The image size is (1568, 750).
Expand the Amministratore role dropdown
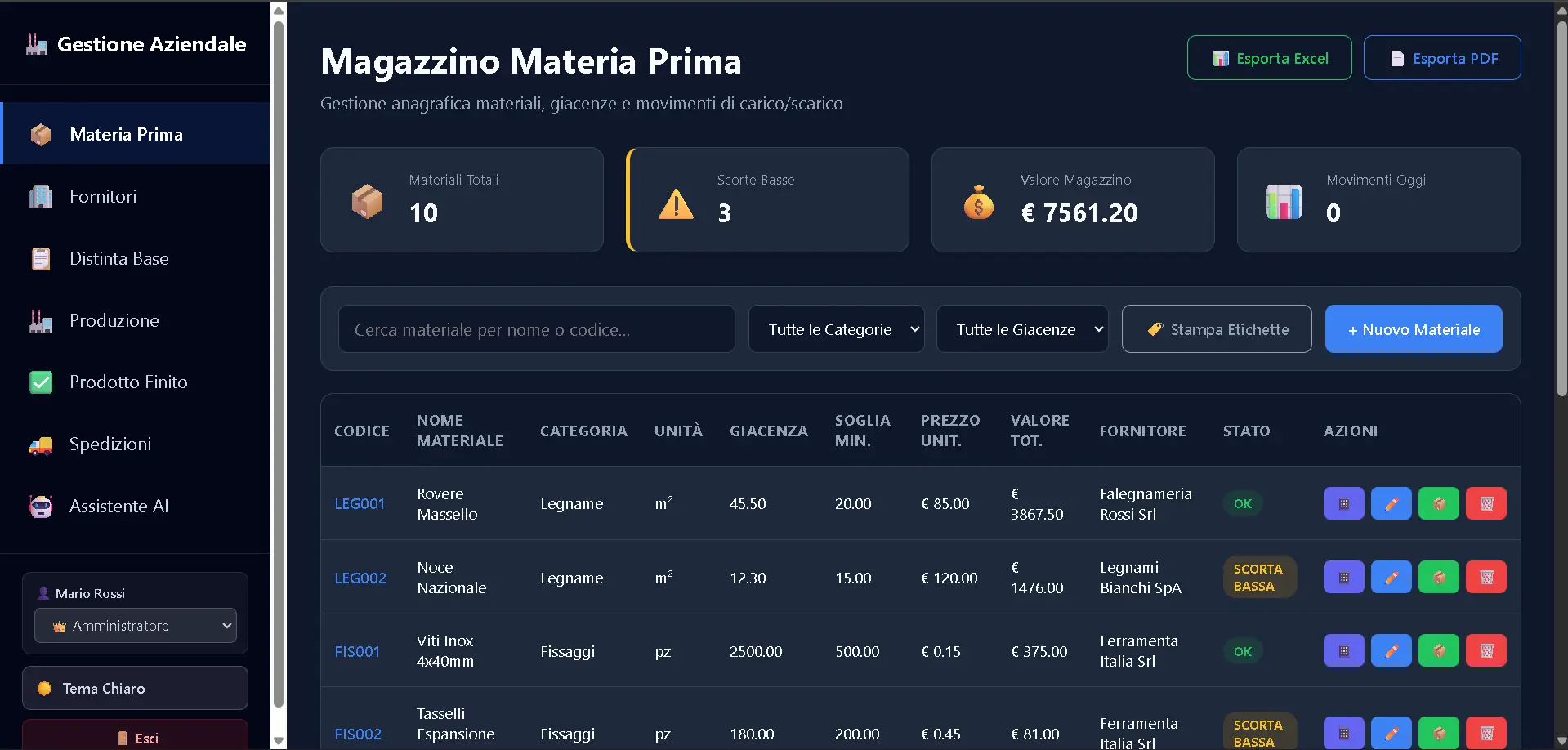[136, 626]
